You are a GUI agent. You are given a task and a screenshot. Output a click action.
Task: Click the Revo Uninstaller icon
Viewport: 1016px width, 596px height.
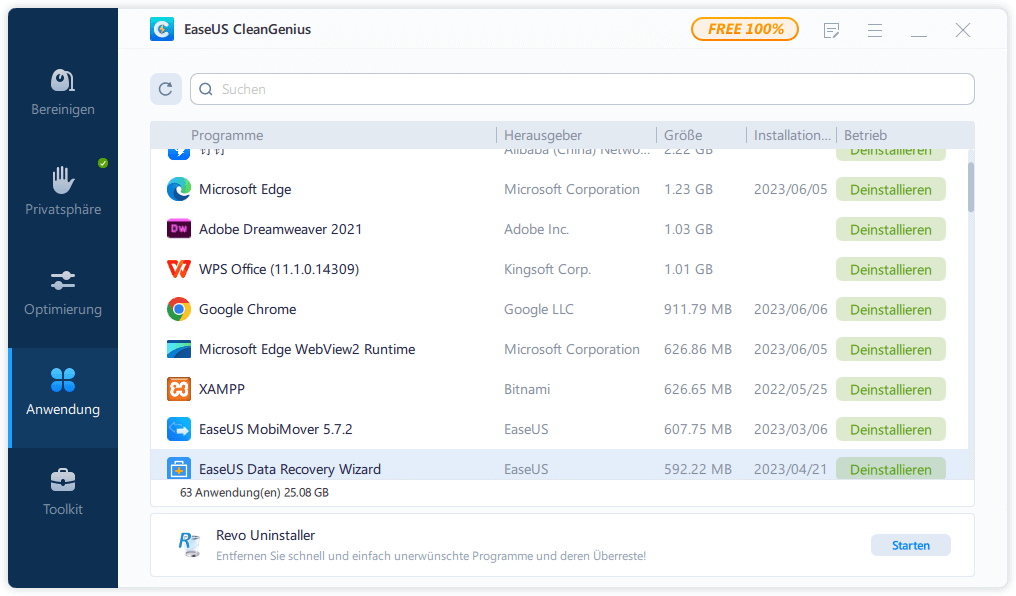(x=189, y=545)
